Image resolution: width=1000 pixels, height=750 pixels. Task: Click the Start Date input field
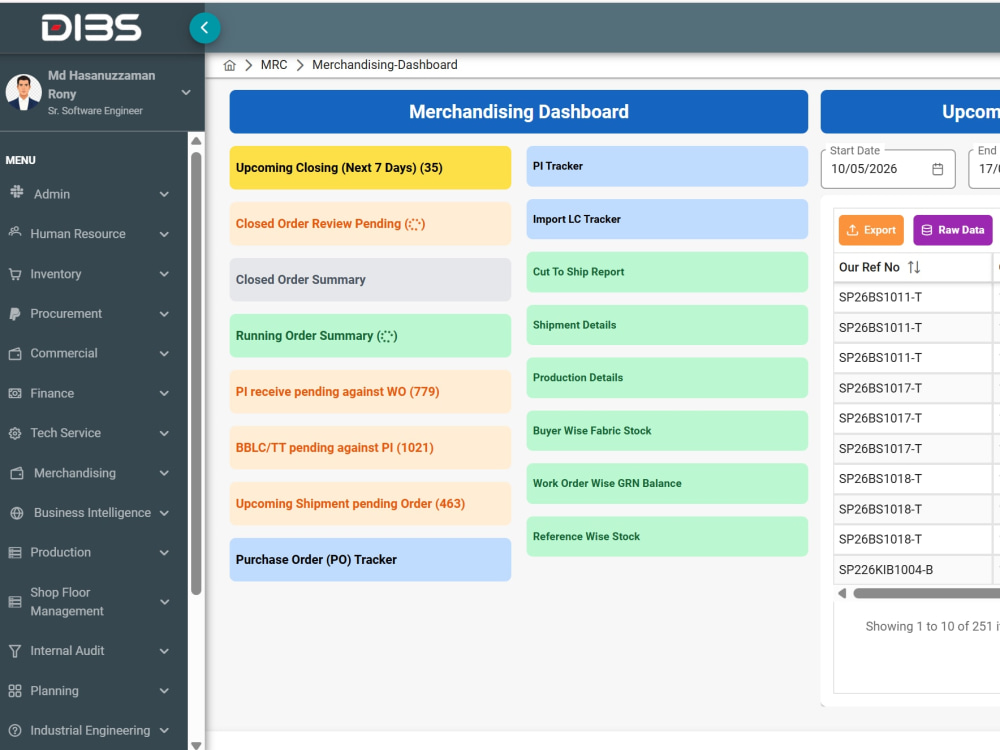(x=888, y=169)
